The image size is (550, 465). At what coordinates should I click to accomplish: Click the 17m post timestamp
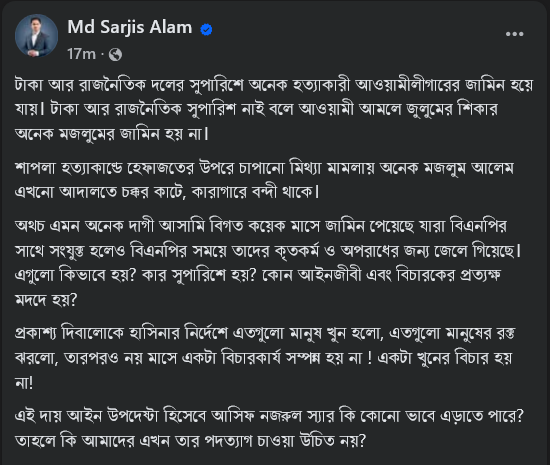(81, 54)
